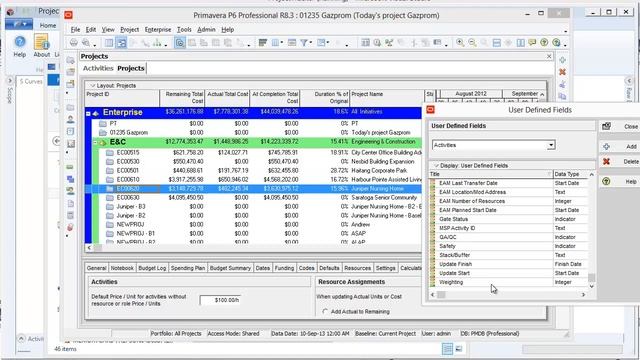
Task: Click the About notepad icon in back window
Action: coord(41,42)
